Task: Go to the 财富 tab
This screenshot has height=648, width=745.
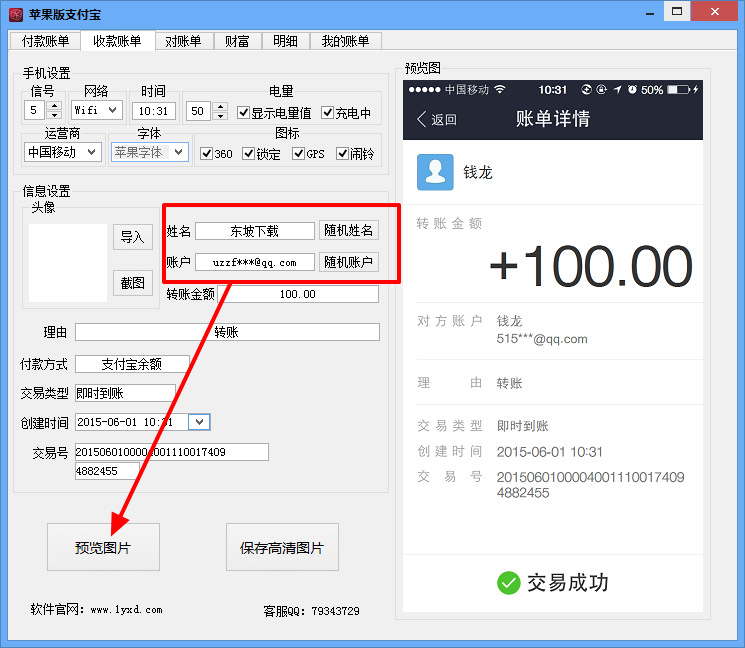Action: point(238,41)
